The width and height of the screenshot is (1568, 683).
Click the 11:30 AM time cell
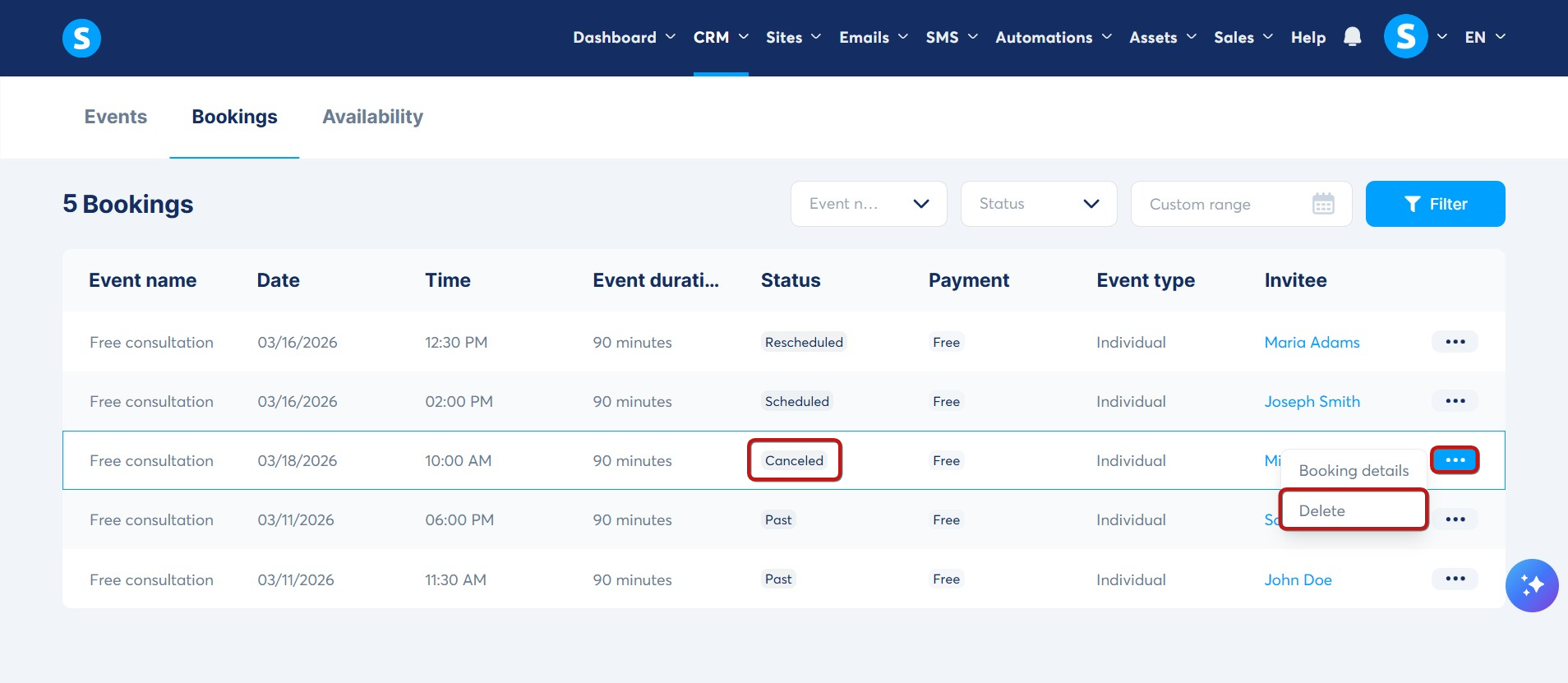(x=455, y=579)
